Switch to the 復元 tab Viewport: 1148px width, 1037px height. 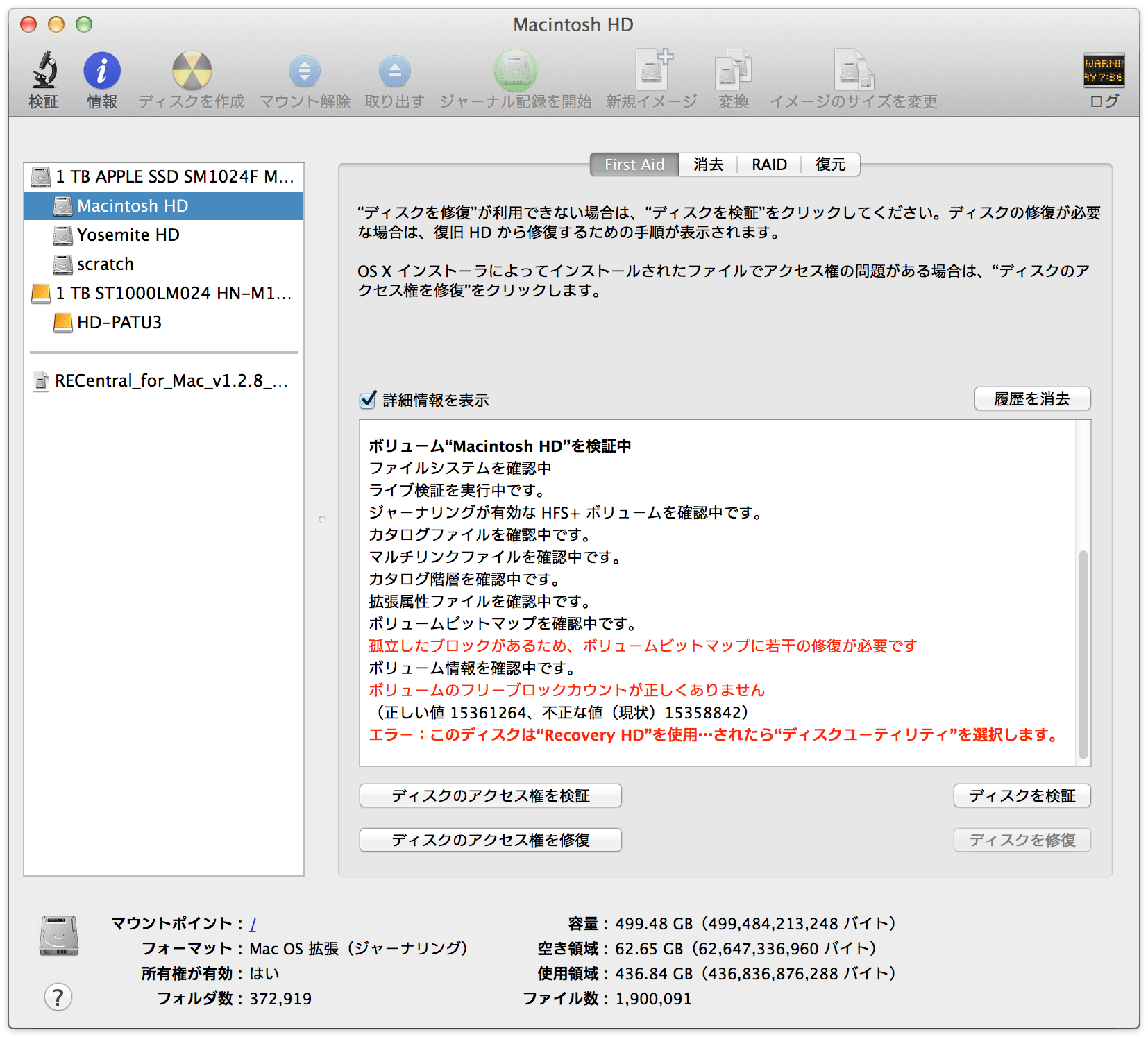coord(830,165)
